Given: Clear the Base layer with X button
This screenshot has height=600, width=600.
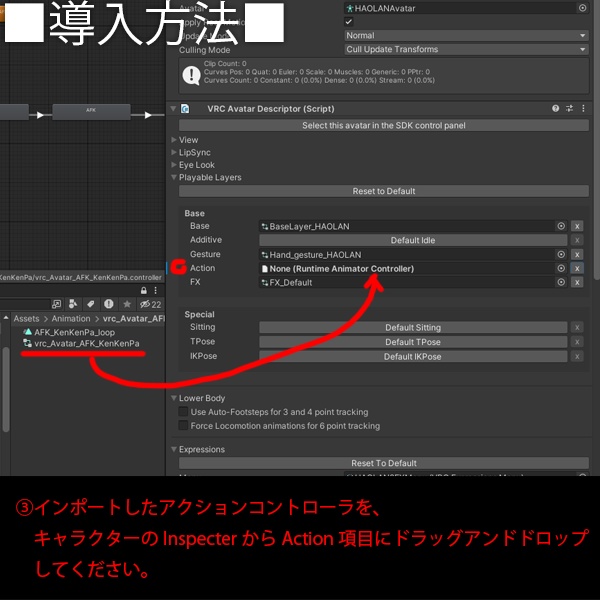Looking at the screenshot, I should click(577, 226).
